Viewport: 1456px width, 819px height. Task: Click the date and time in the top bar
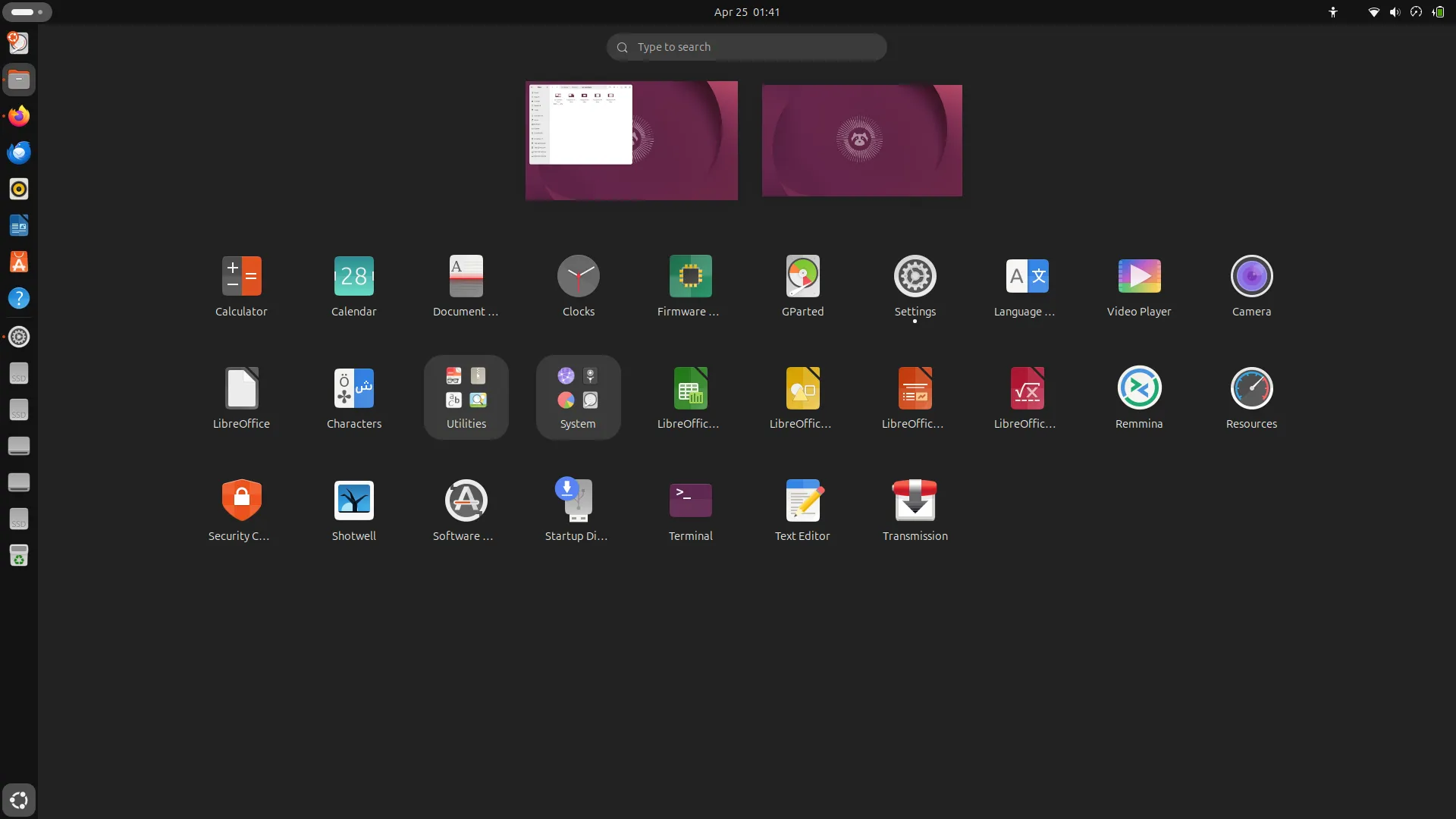point(746,12)
